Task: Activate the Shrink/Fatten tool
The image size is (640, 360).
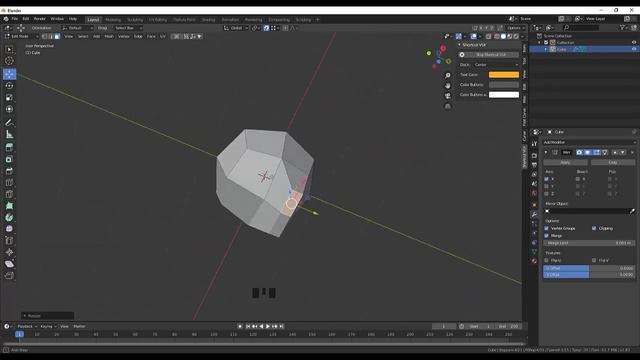Action: click(9, 252)
